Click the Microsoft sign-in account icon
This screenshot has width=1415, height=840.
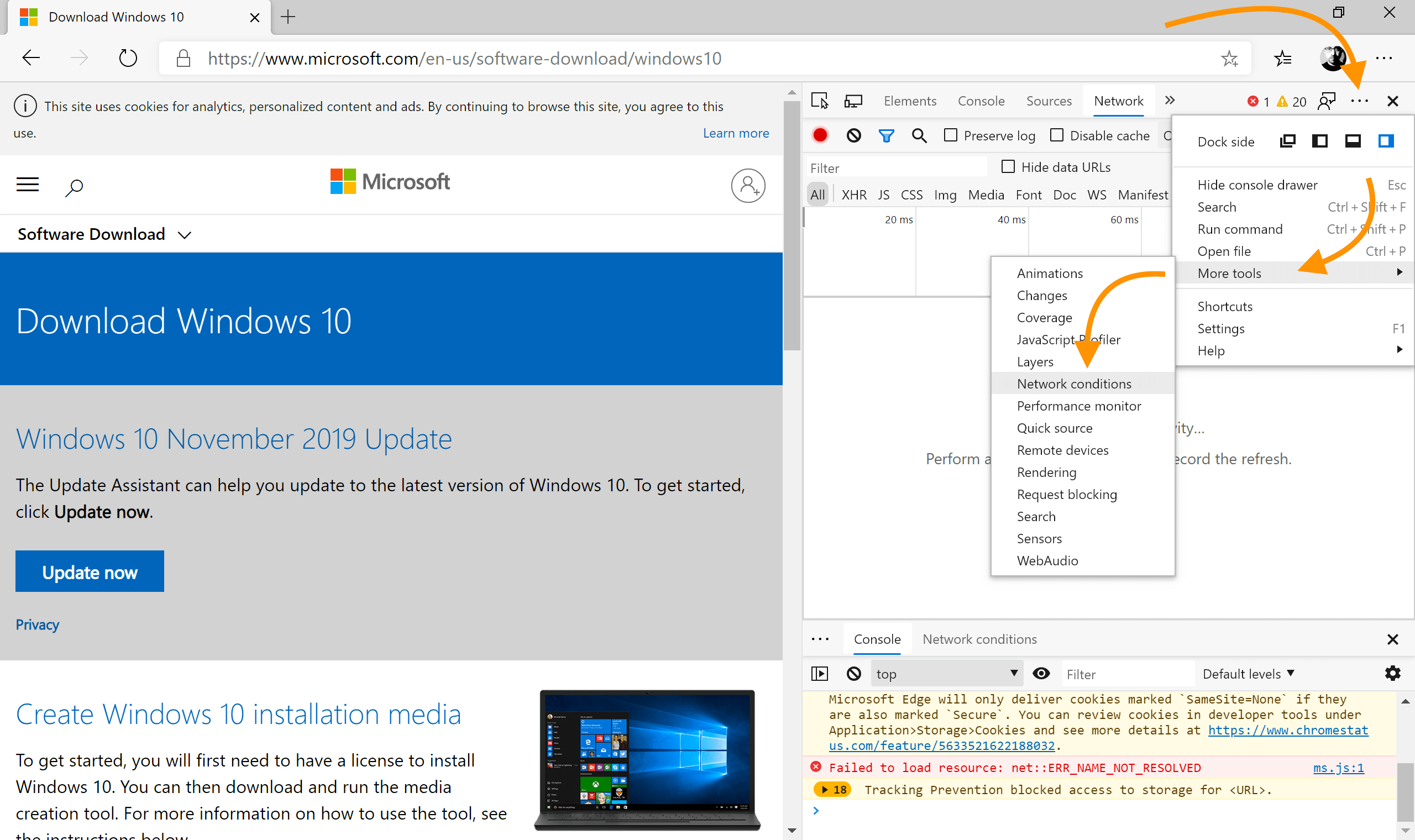[748, 185]
